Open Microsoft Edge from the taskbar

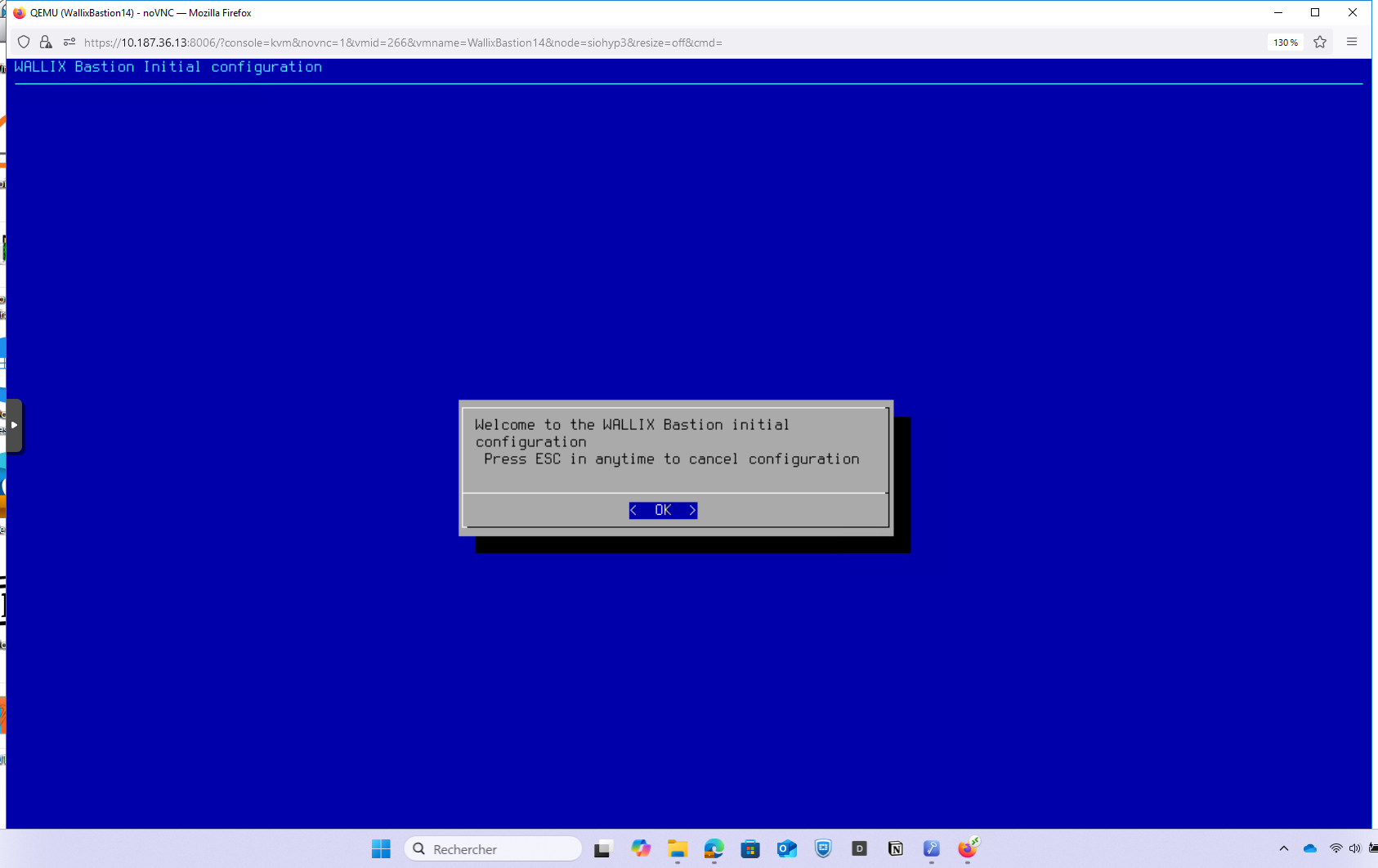click(x=714, y=849)
